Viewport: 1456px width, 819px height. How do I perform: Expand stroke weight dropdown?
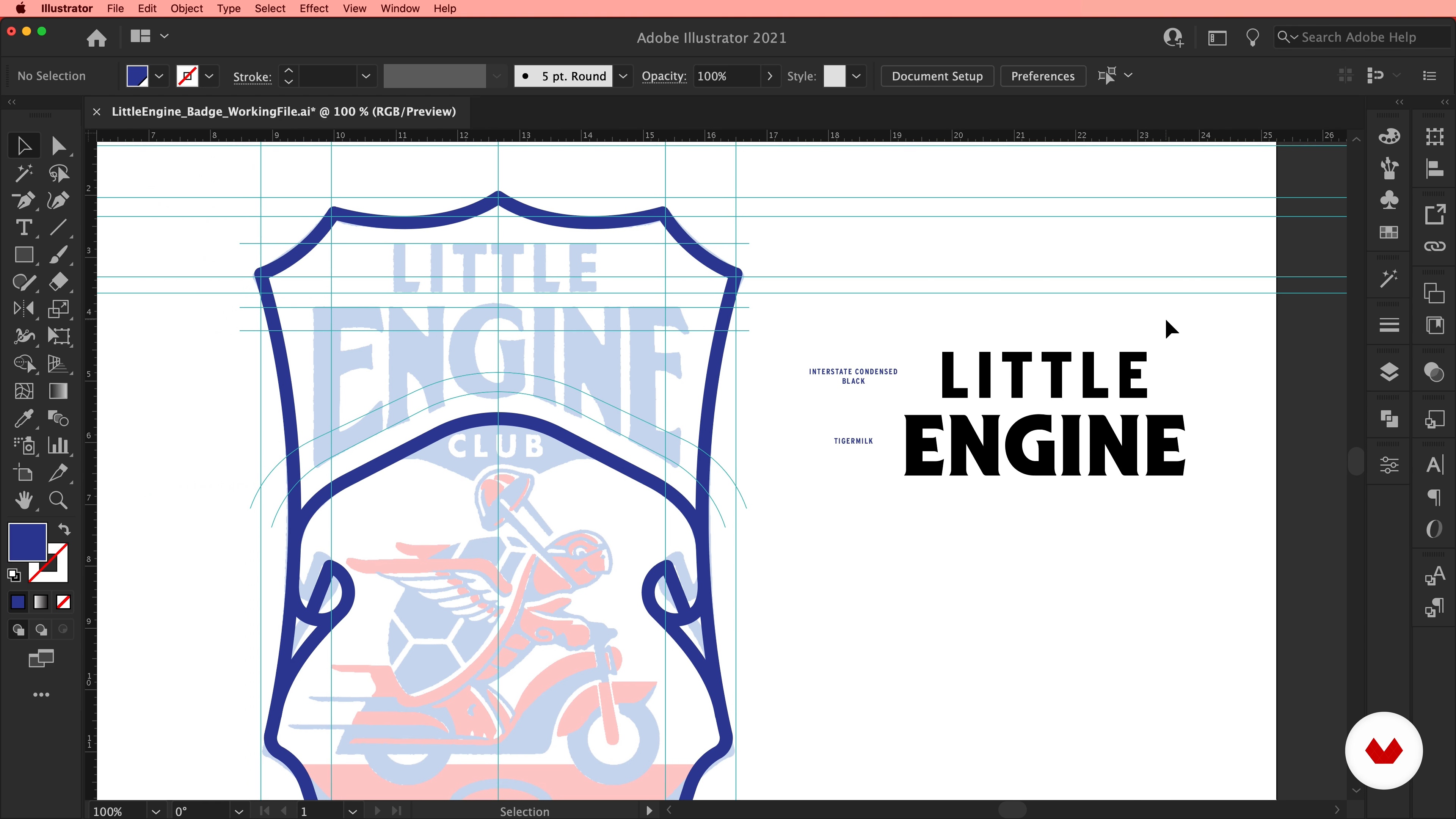pyautogui.click(x=366, y=76)
